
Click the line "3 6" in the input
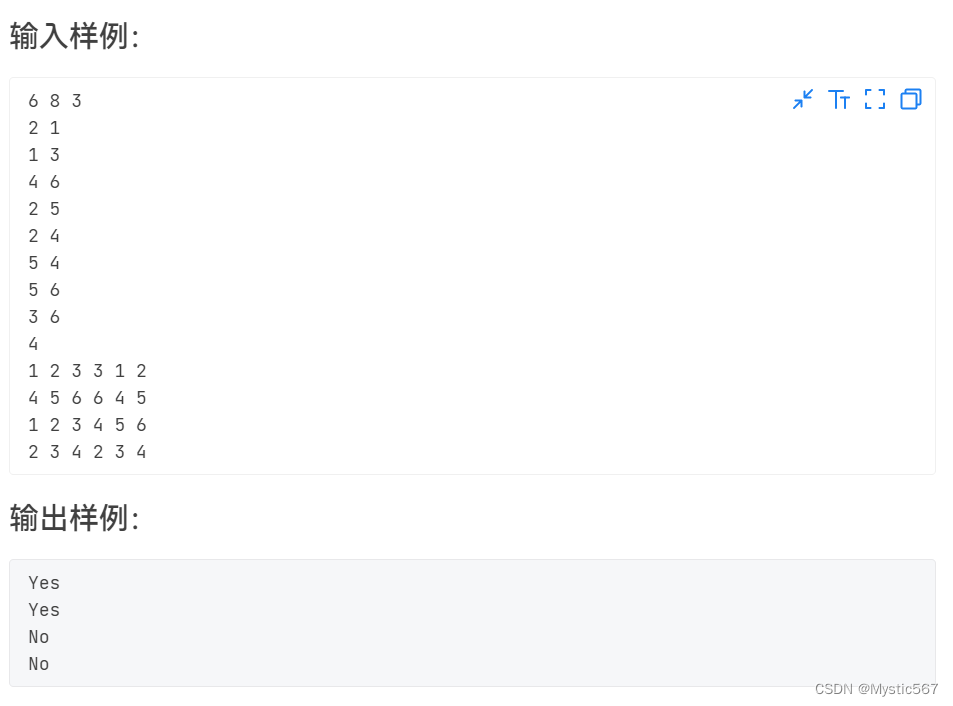pyautogui.click(x=42, y=316)
